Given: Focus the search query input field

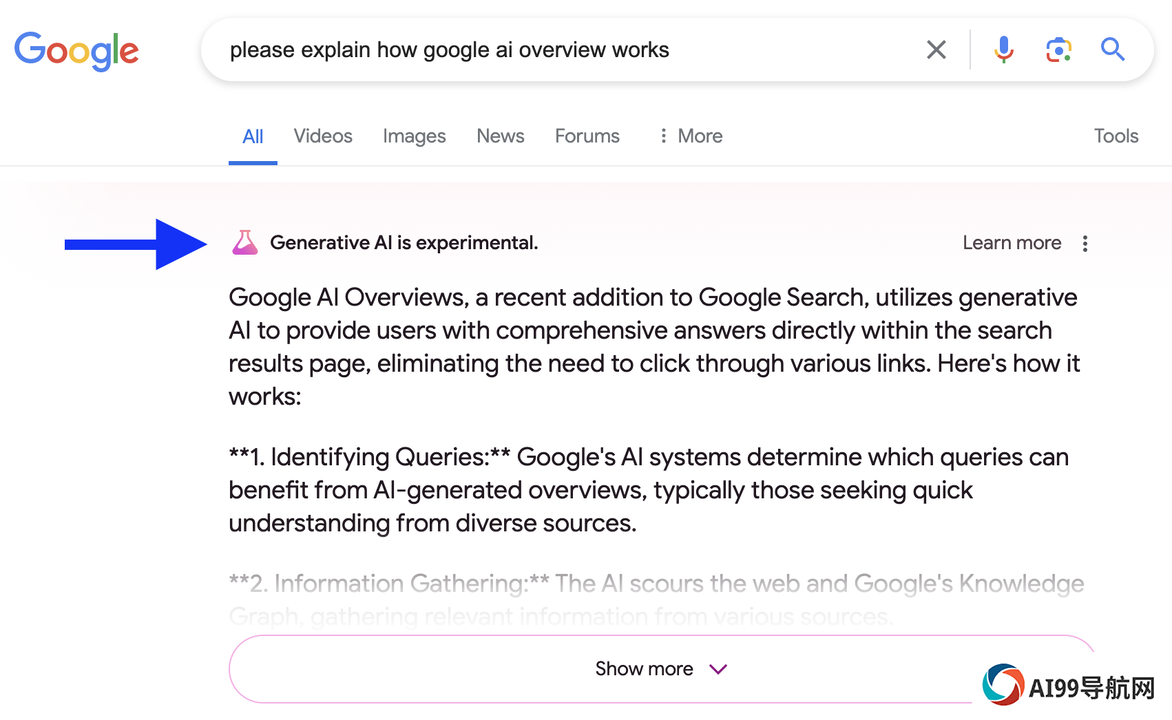Looking at the screenshot, I should [568, 50].
